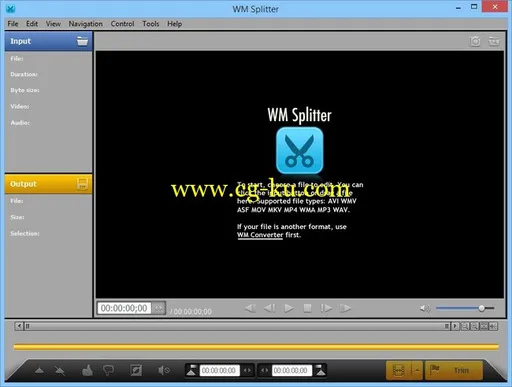Open the WM Converter link
512x387 pixels.
point(260,235)
